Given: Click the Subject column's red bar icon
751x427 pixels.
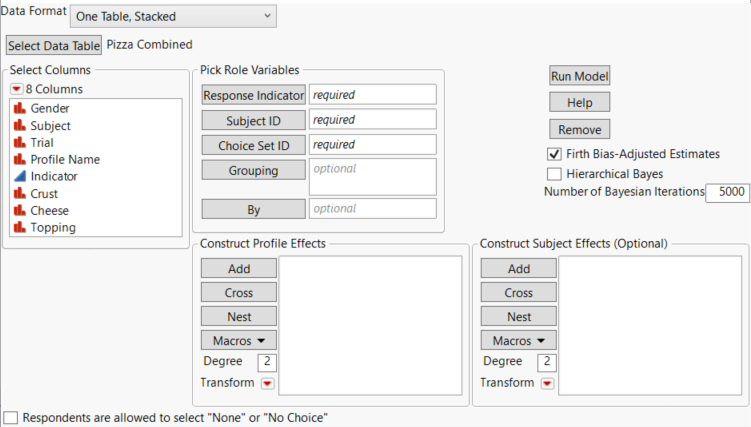Looking at the screenshot, I should pyautogui.click(x=19, y=126).
